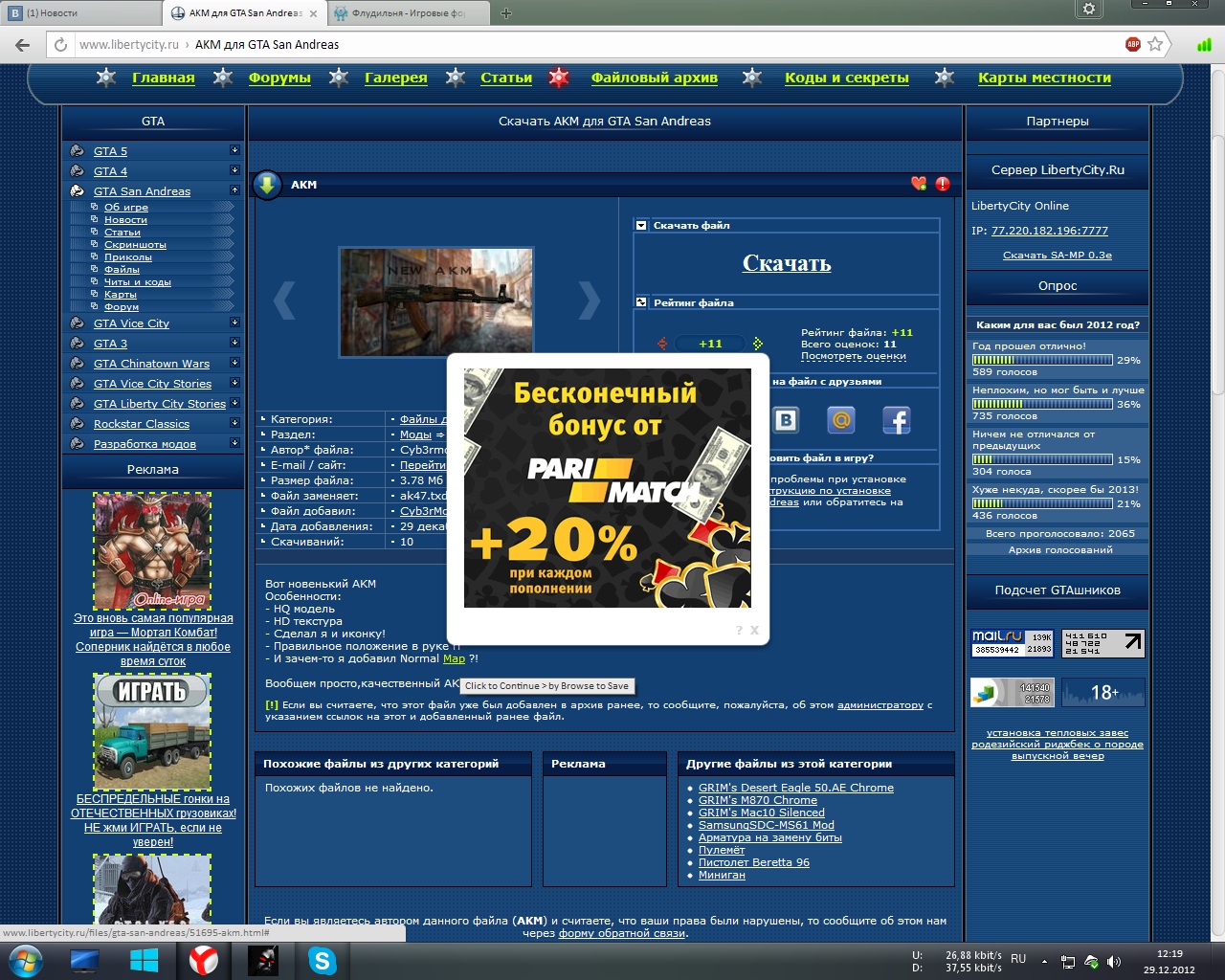The image size is (1225, 980).
Task: Open GRIM's Desert Eagle 50.AE Chrome link
Action: tap(796, 788)
